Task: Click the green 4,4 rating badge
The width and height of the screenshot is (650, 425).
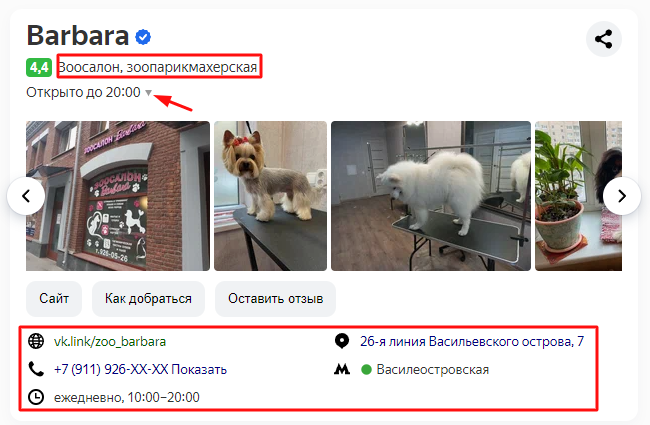Action: pos(39,67)
